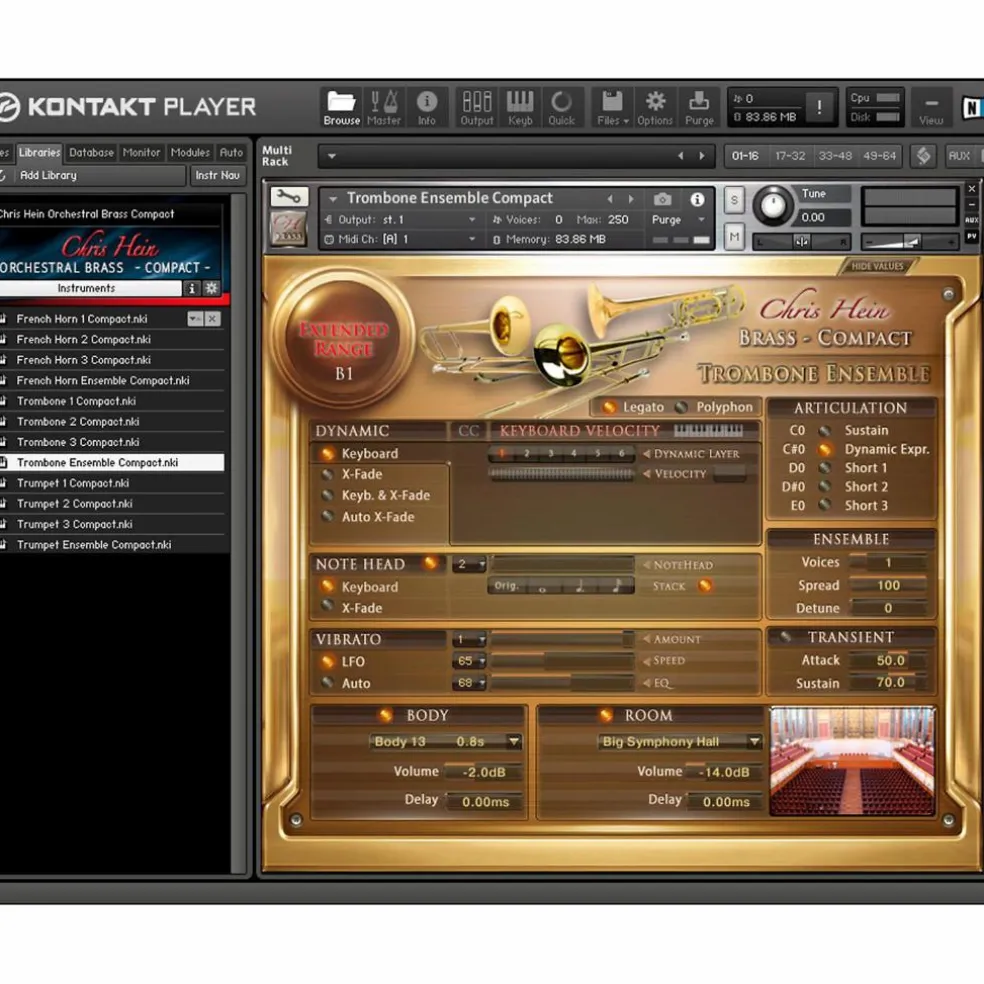Show the Keyb on-screen keyboard
984x984 pixels.
click(520, 107)
